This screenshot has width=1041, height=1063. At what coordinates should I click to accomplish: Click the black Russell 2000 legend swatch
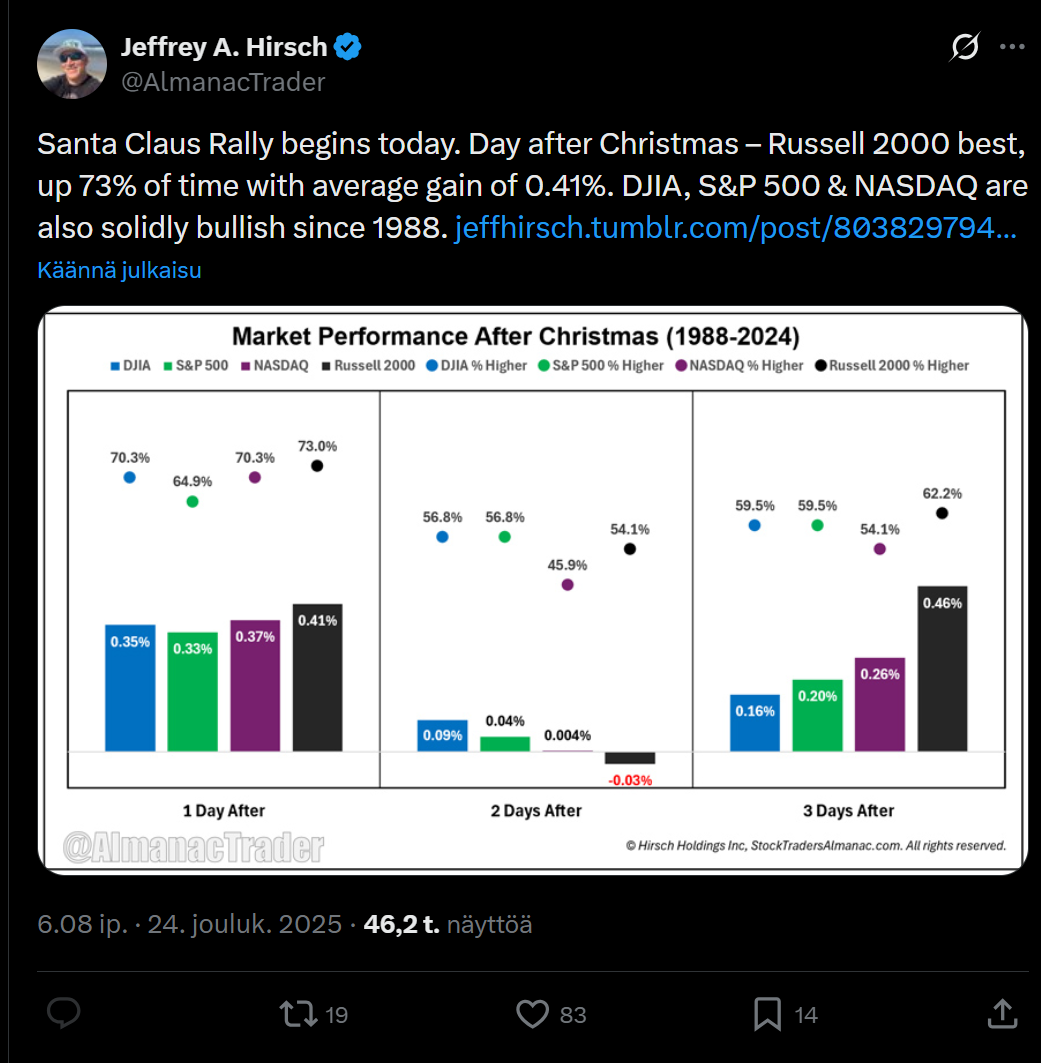[x=327, y=366]
